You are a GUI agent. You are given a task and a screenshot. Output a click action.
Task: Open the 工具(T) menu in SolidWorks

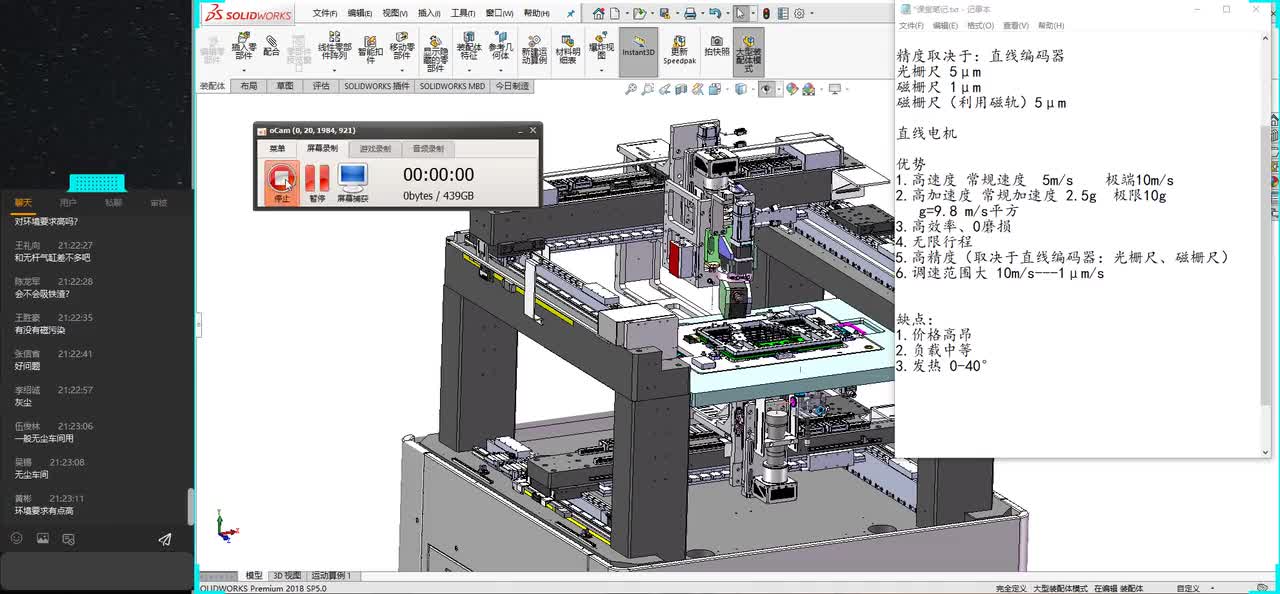pyautogui.click(x=463, y=14)
